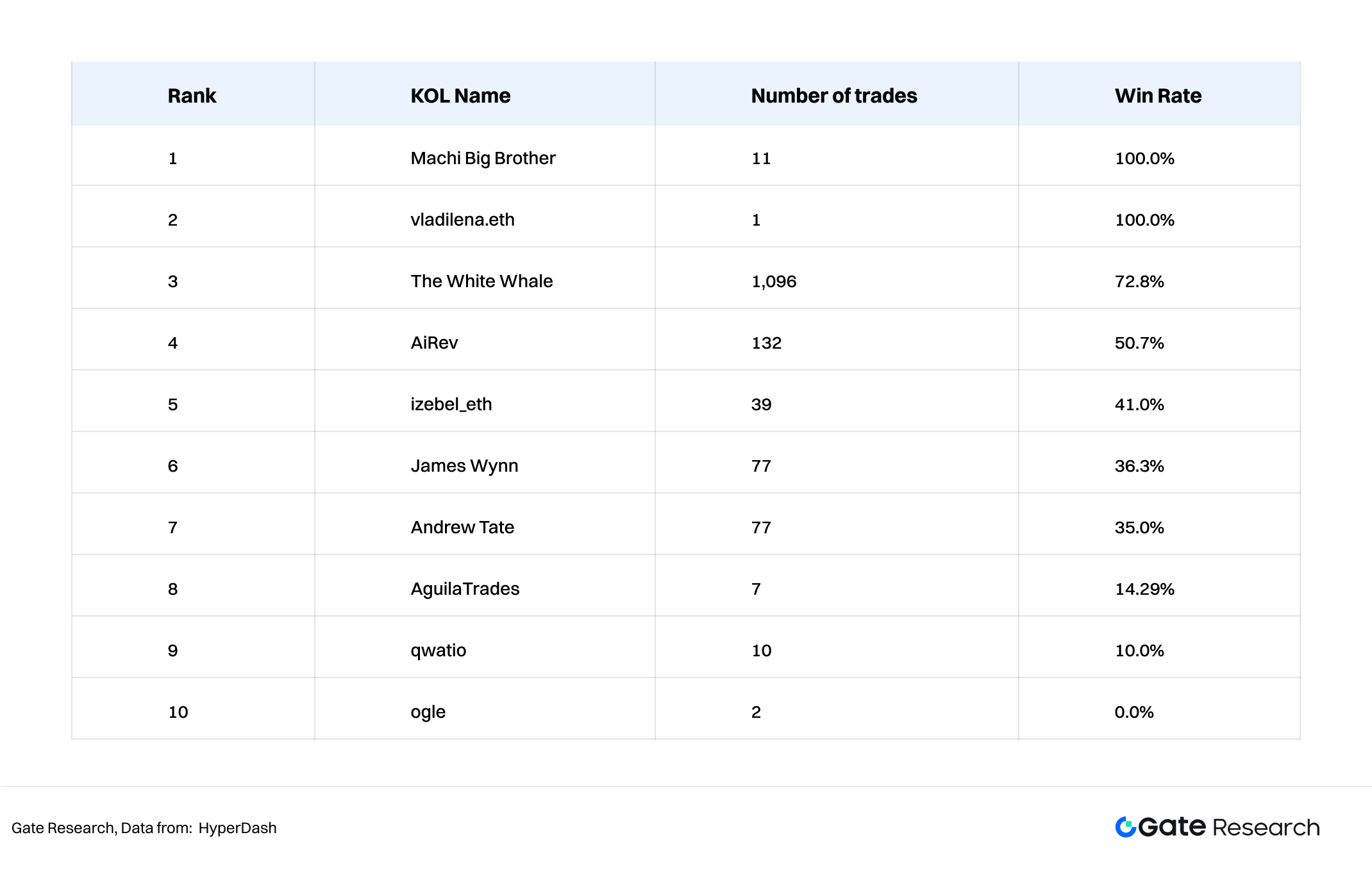Click the 1,096 trades value

click(774, 281)
